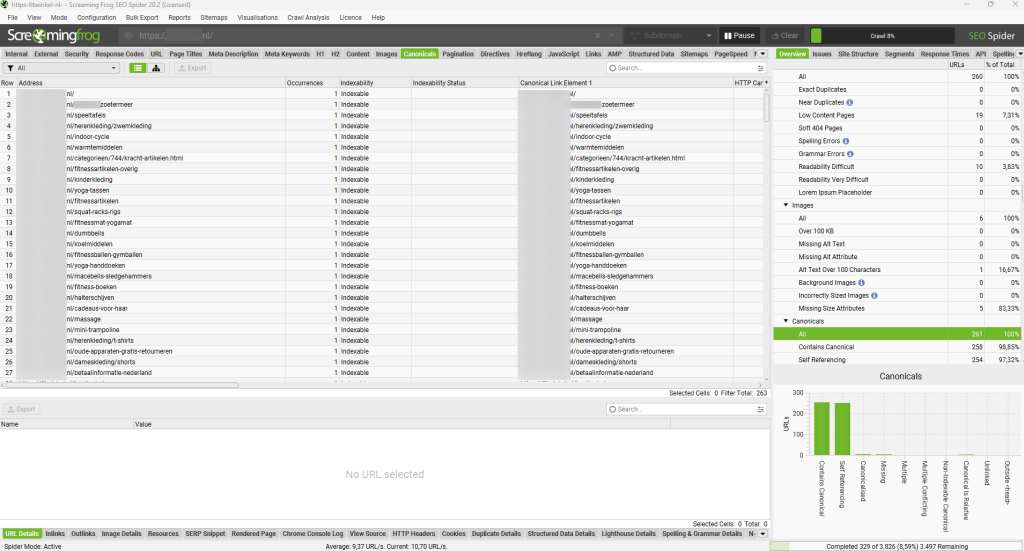This screenshot has height=551, width=1024.
Task: Click the Clear crawl button
Action: [784, 35]
